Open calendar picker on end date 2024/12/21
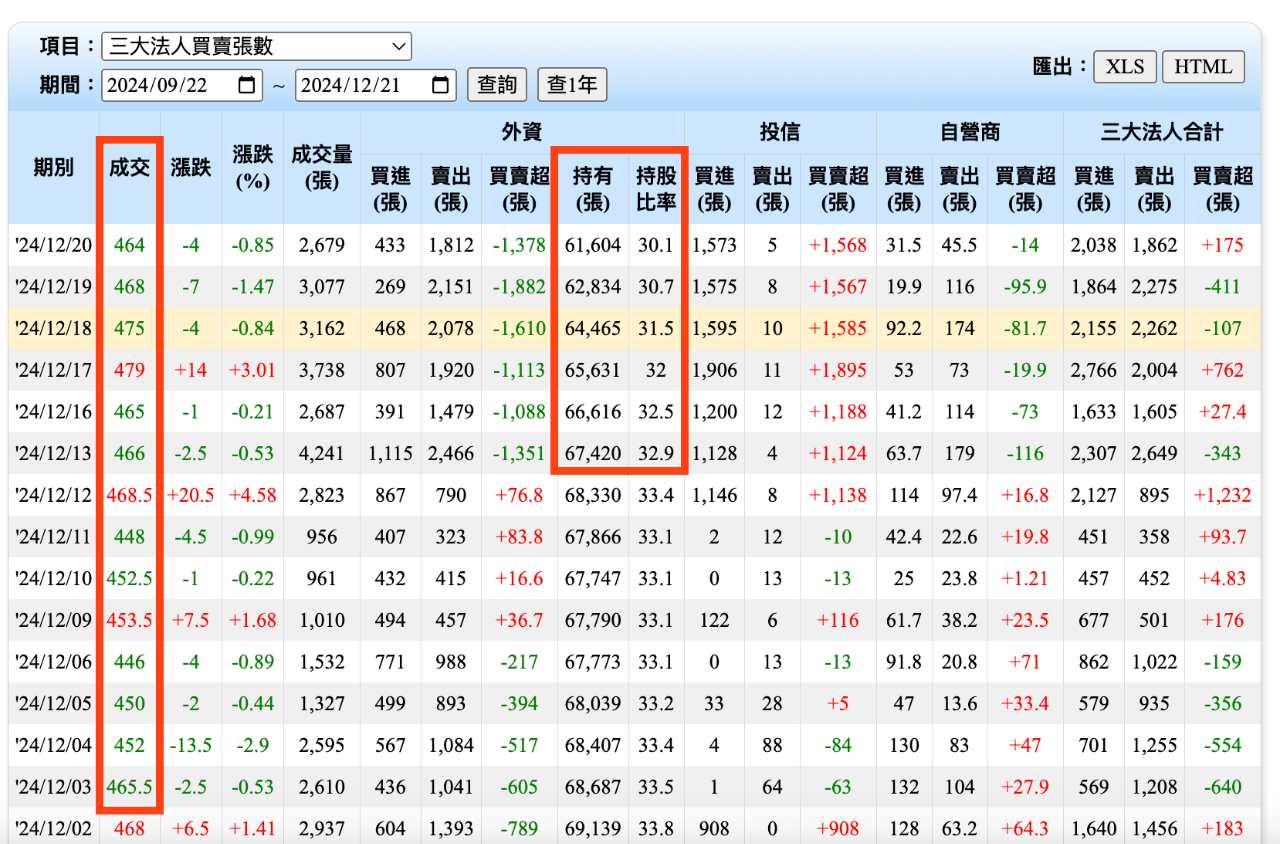Screen dimensions: 1280x844 [440, 86]
